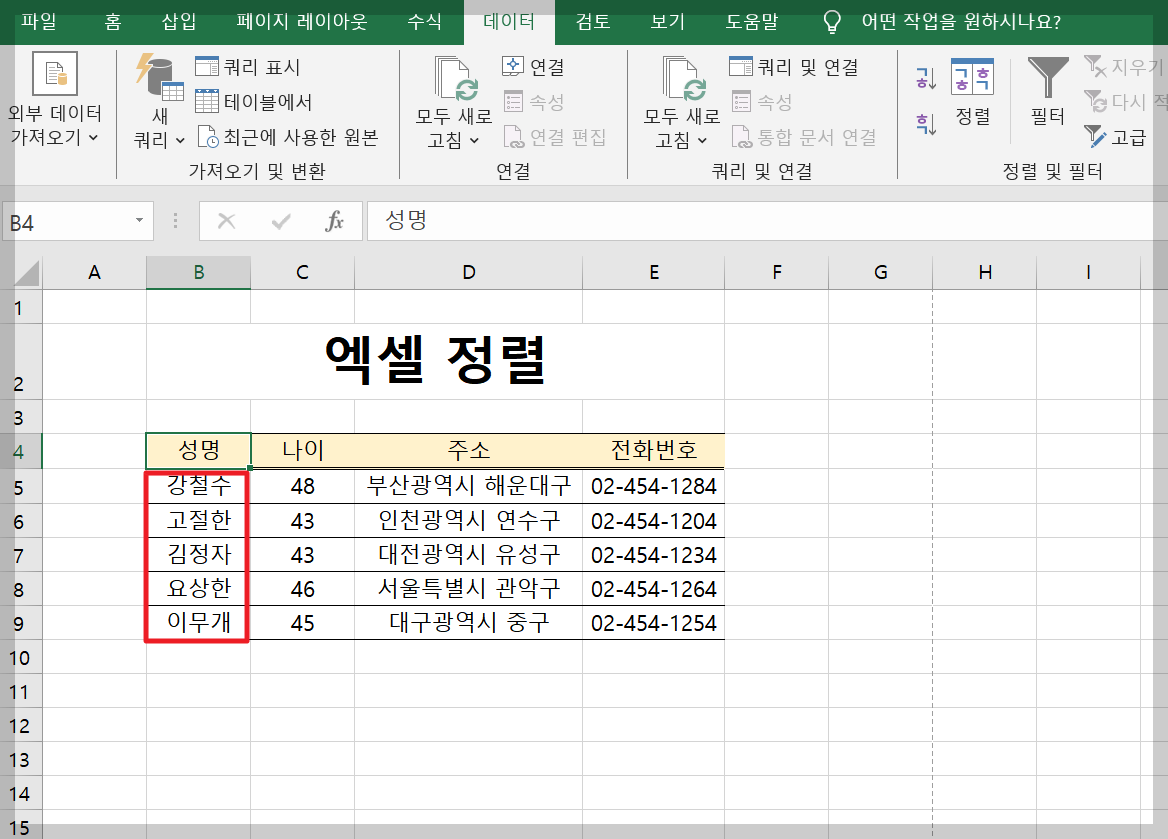This screenshot has width=1168, height=839.
Task: Show the 쿼리 및 연결 pane icon
Action: (740, 65)
